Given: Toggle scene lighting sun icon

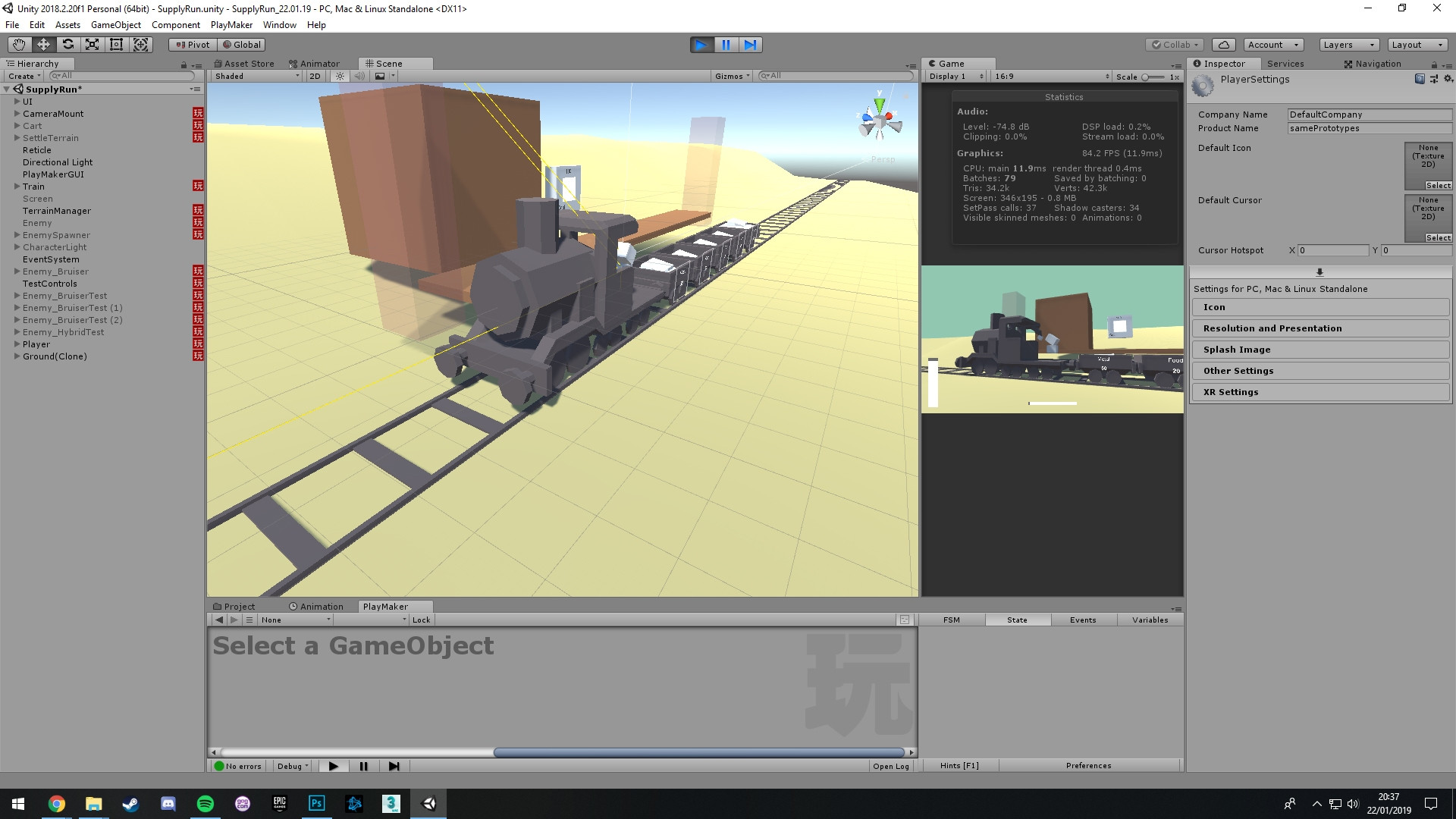Looking at the screenshot, I should [340, 76].
